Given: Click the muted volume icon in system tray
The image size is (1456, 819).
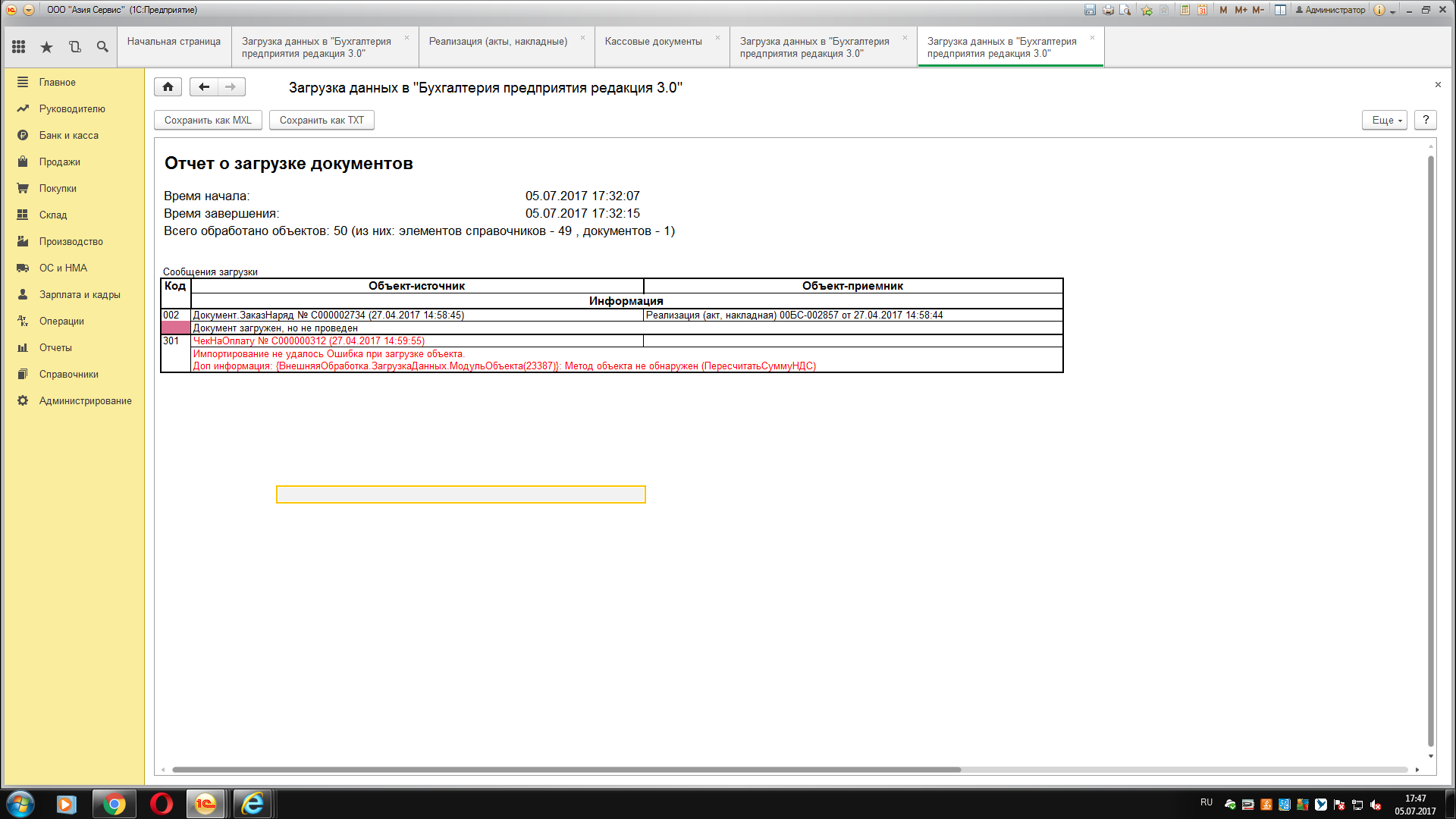Looking at the screenshot, I should coord(1376,805).
